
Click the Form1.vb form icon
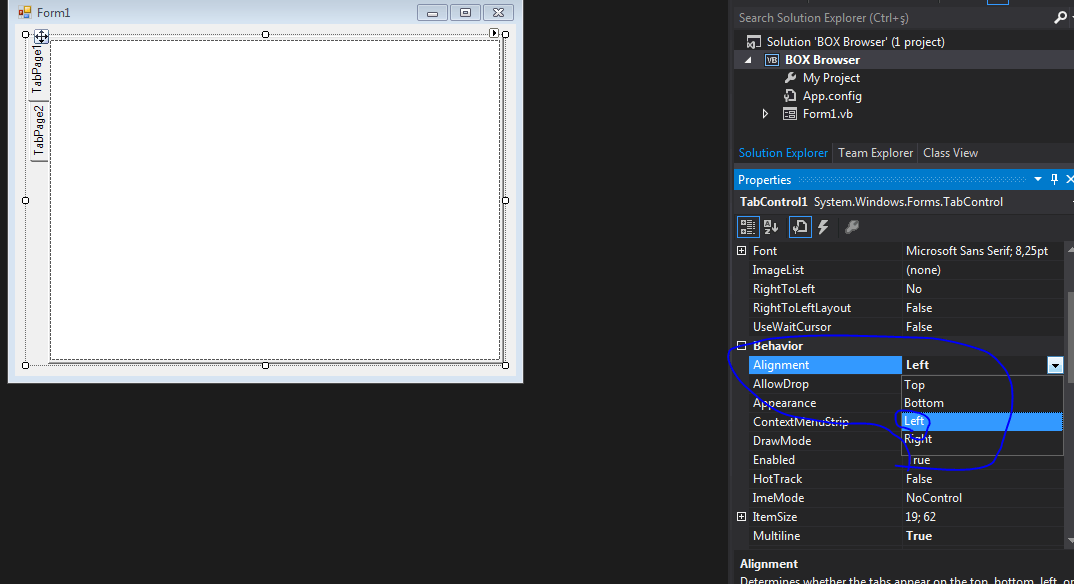tap(790, 114)
